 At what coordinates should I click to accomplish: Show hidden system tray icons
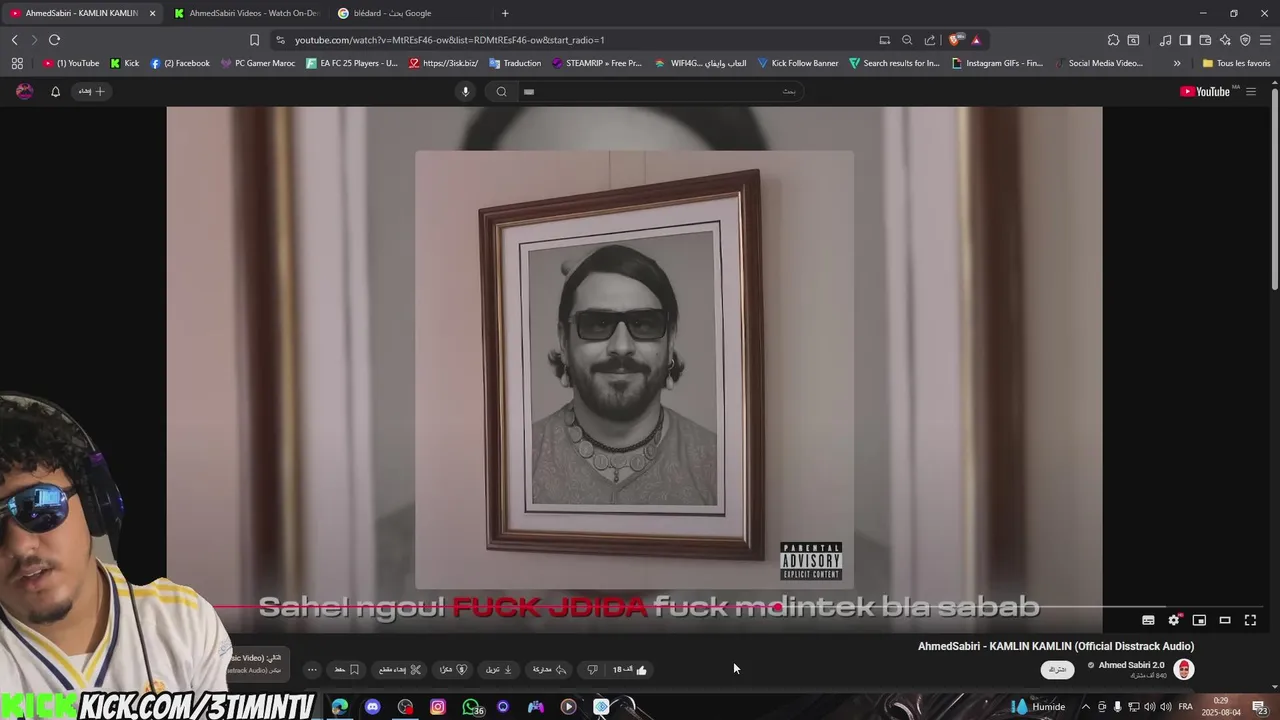[x=1086, y=707]
